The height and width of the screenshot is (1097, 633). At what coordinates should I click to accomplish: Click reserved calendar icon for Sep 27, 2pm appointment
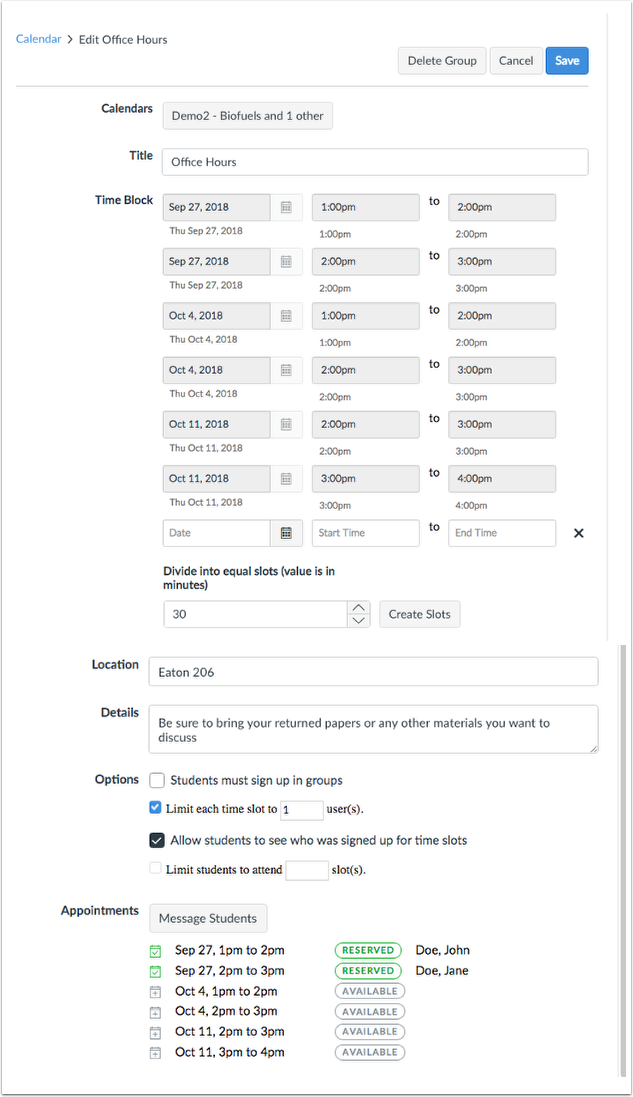(x=155, y=971)
